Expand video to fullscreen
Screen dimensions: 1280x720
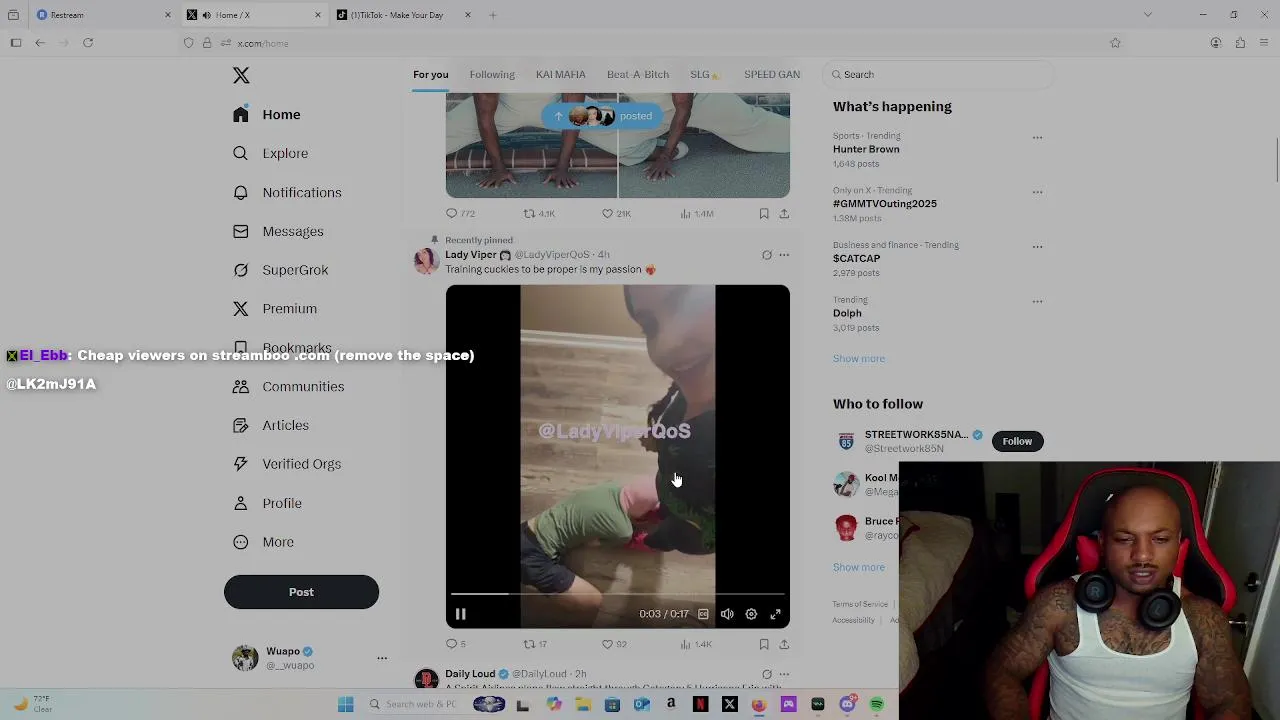pyautogui.click(x=775, y=614)
